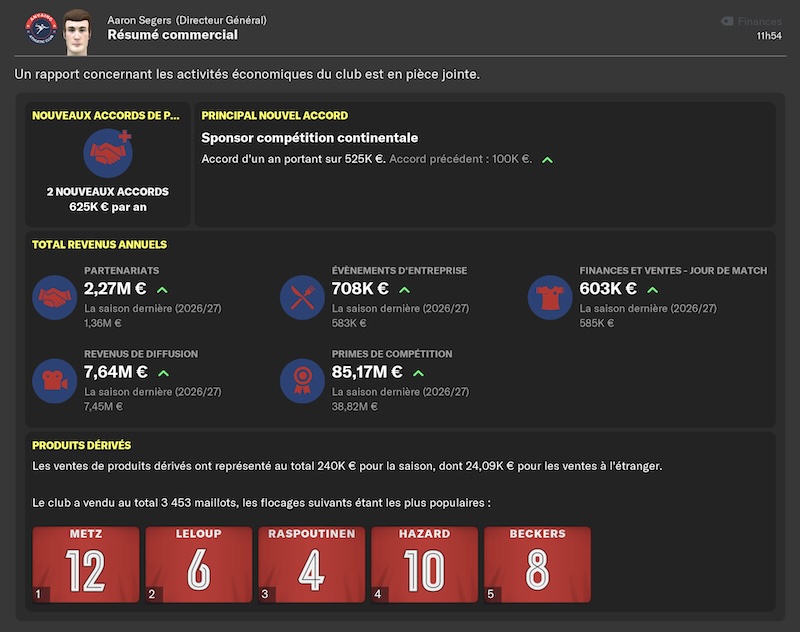
Task: Click the green arrow beside 603K €
Action: coord(653,290)
